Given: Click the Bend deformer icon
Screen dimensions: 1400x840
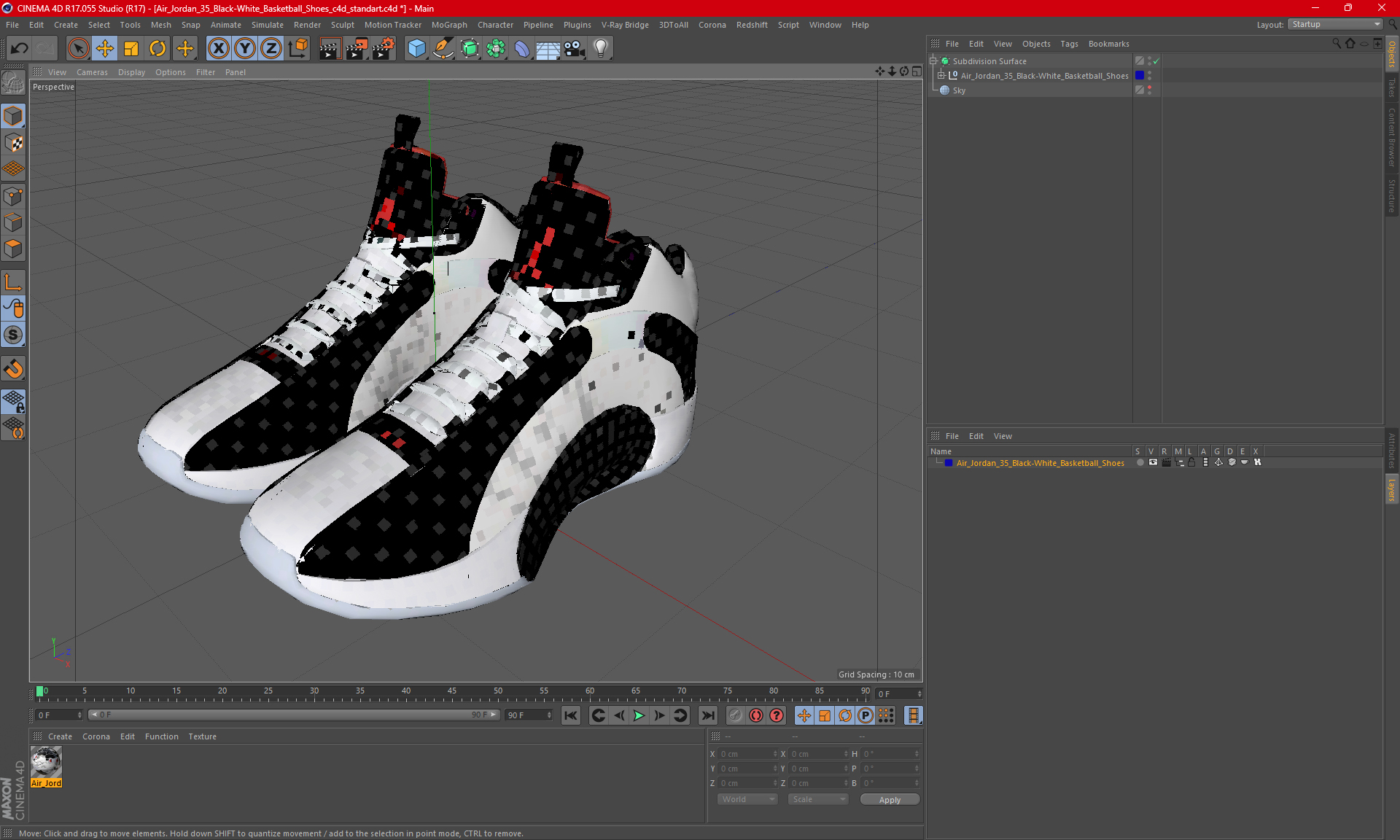Looking at the screenshot, I should tap(522, 49).
